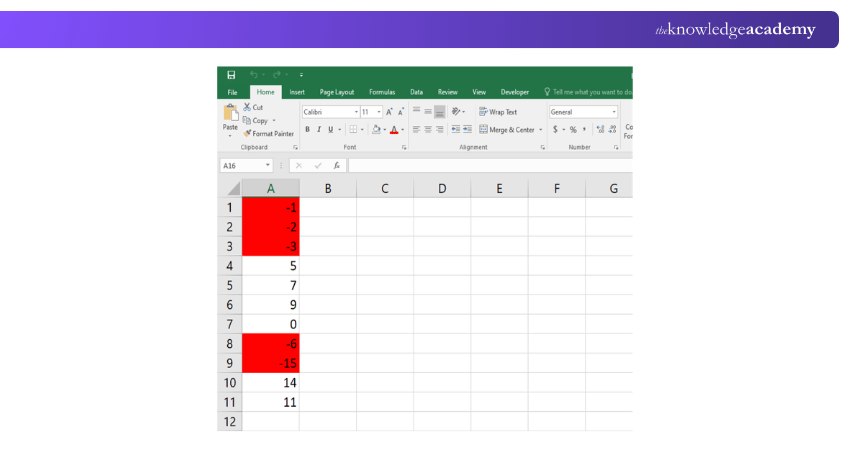Click the Copy button

click(255, 120)
